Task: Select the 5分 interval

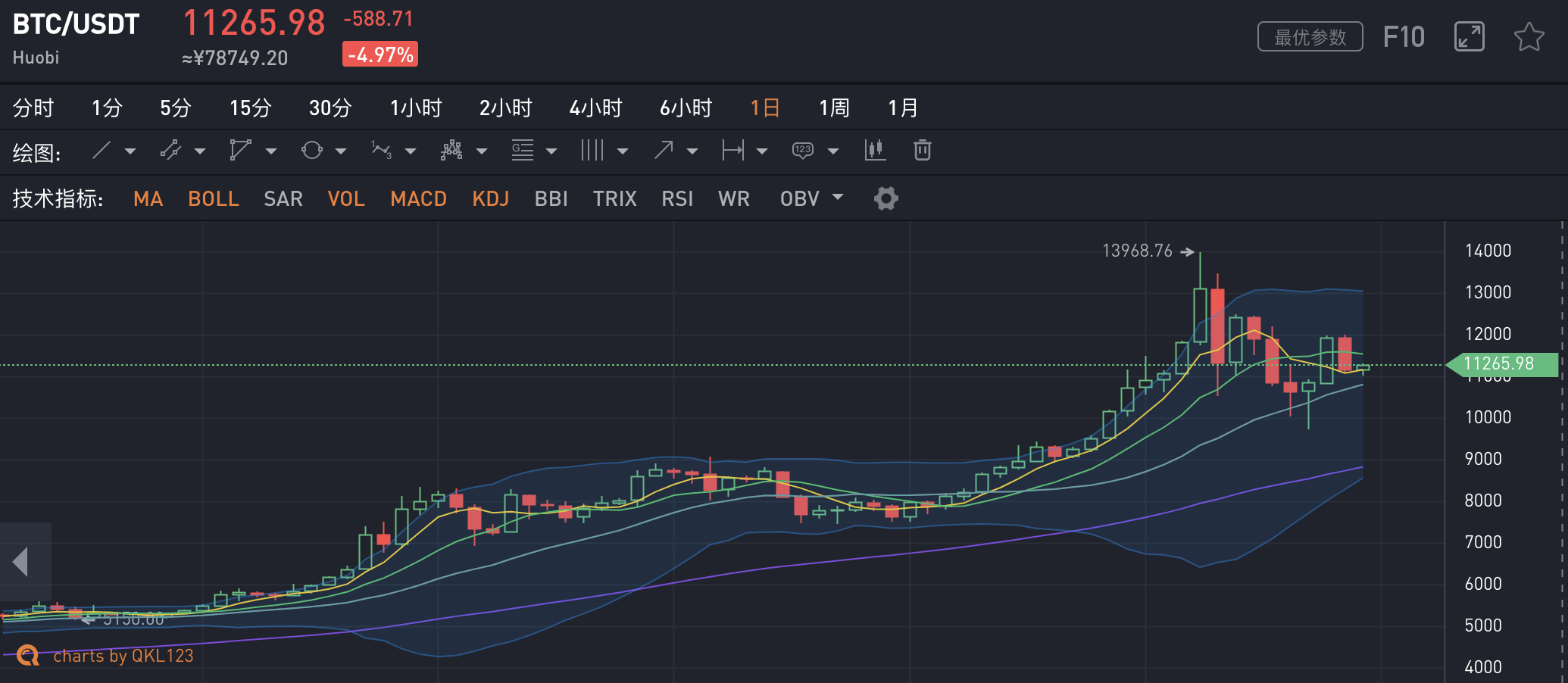Action: (175, 108)
